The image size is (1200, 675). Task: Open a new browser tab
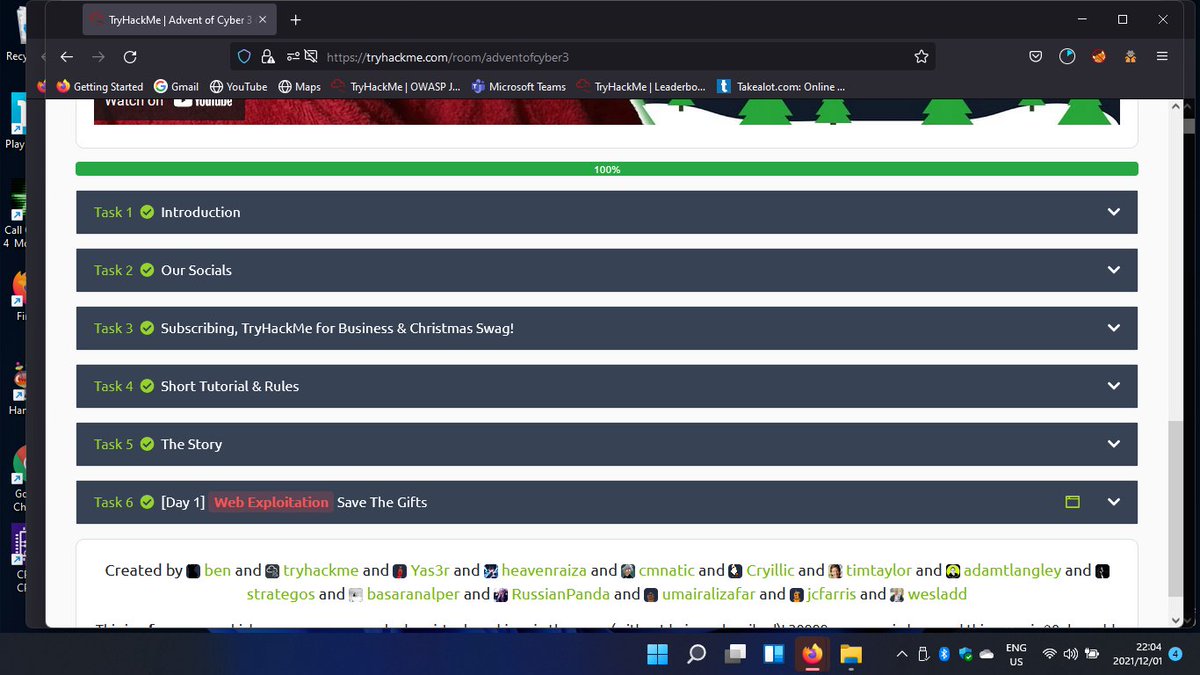point(295,20)
